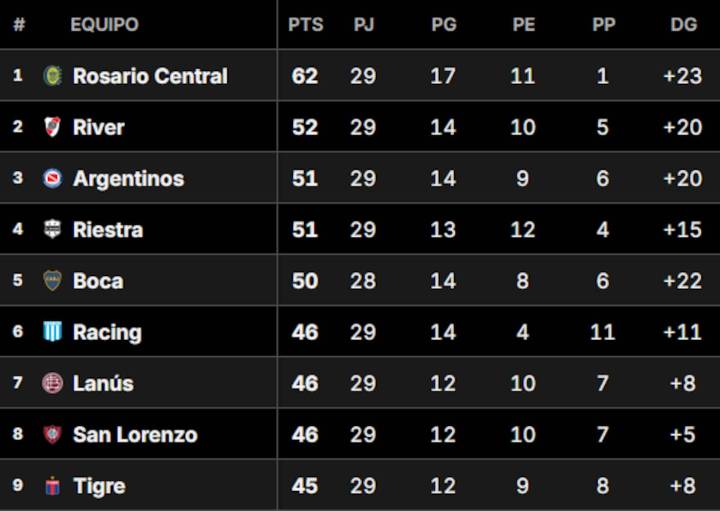Sort table by DG column header

pos(683,25)
